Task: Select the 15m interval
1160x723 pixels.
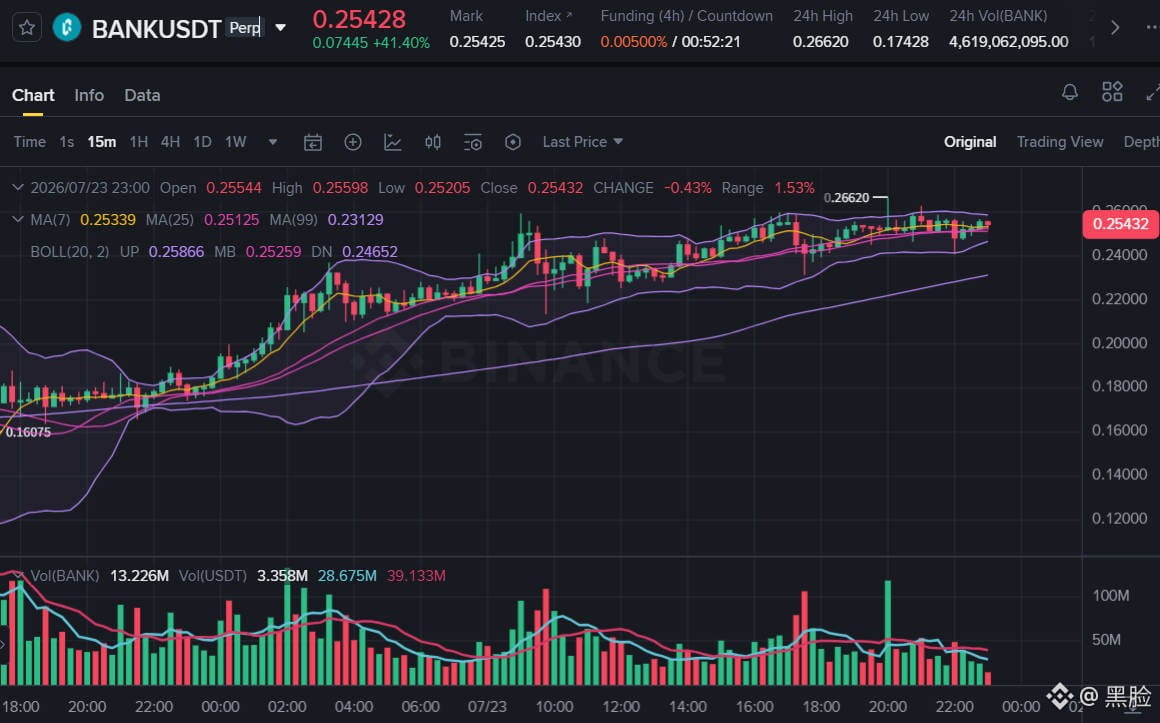Action: [101, 142]
